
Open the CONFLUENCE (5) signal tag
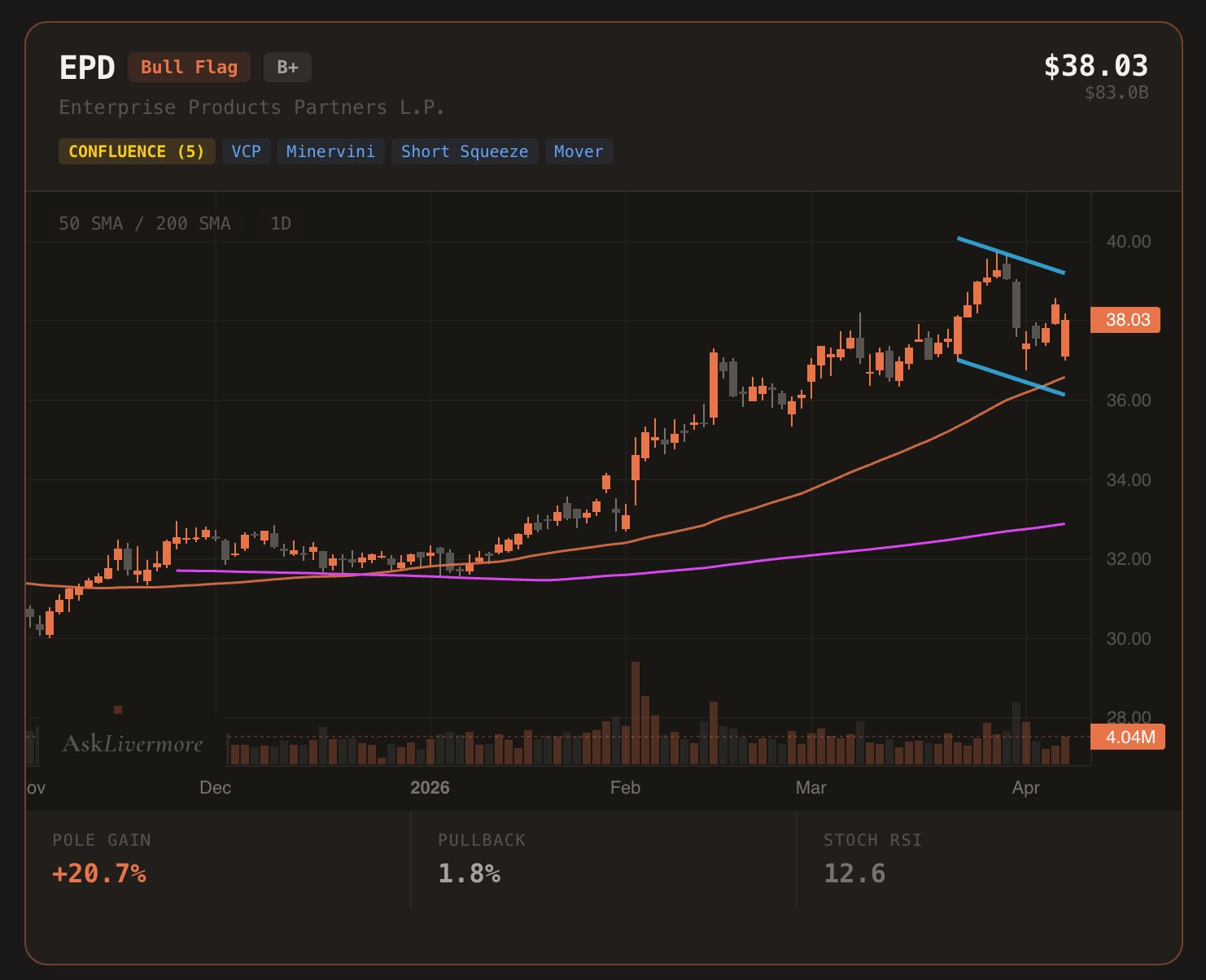click(136, 151)
